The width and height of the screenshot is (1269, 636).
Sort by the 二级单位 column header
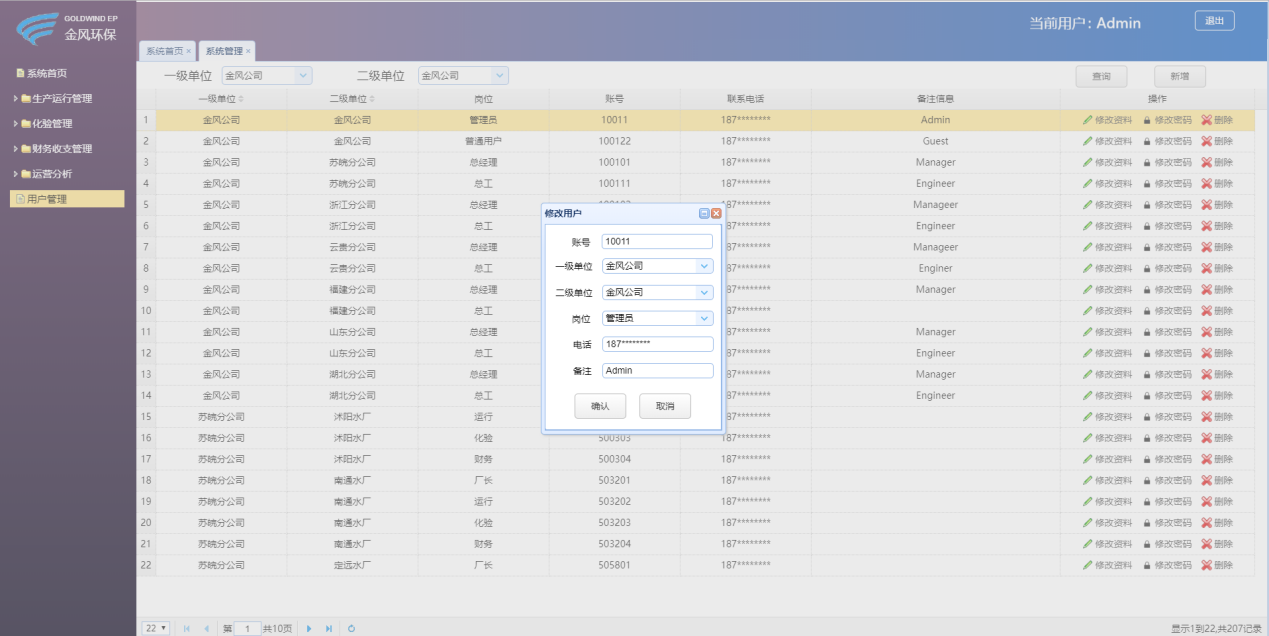coord(352,99)
